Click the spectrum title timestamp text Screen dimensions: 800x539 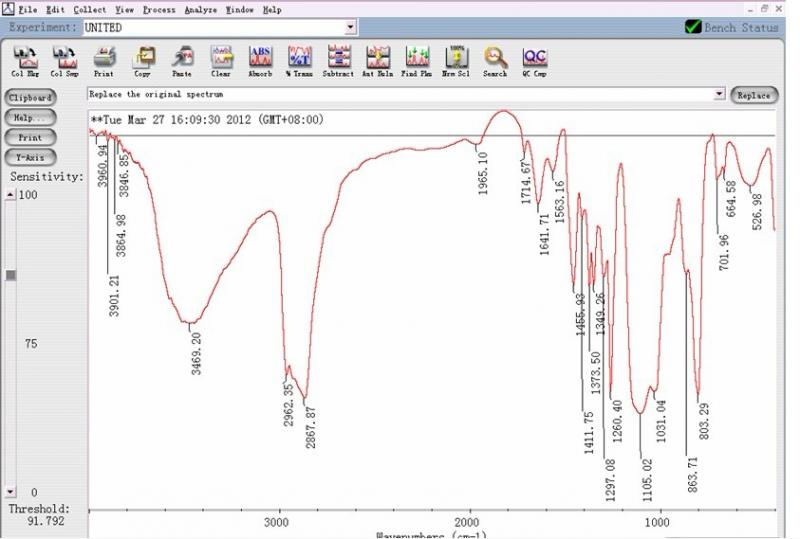[x=207, y=120]
